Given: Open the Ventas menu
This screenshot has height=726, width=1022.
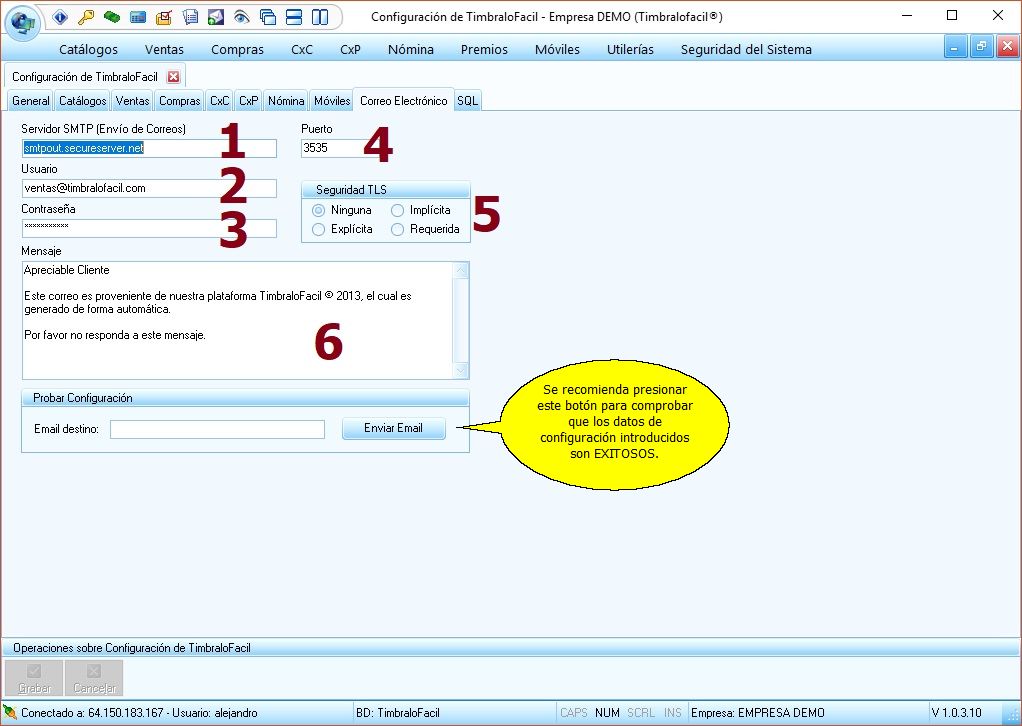Looking at the screenshot, I should point(164,50).
